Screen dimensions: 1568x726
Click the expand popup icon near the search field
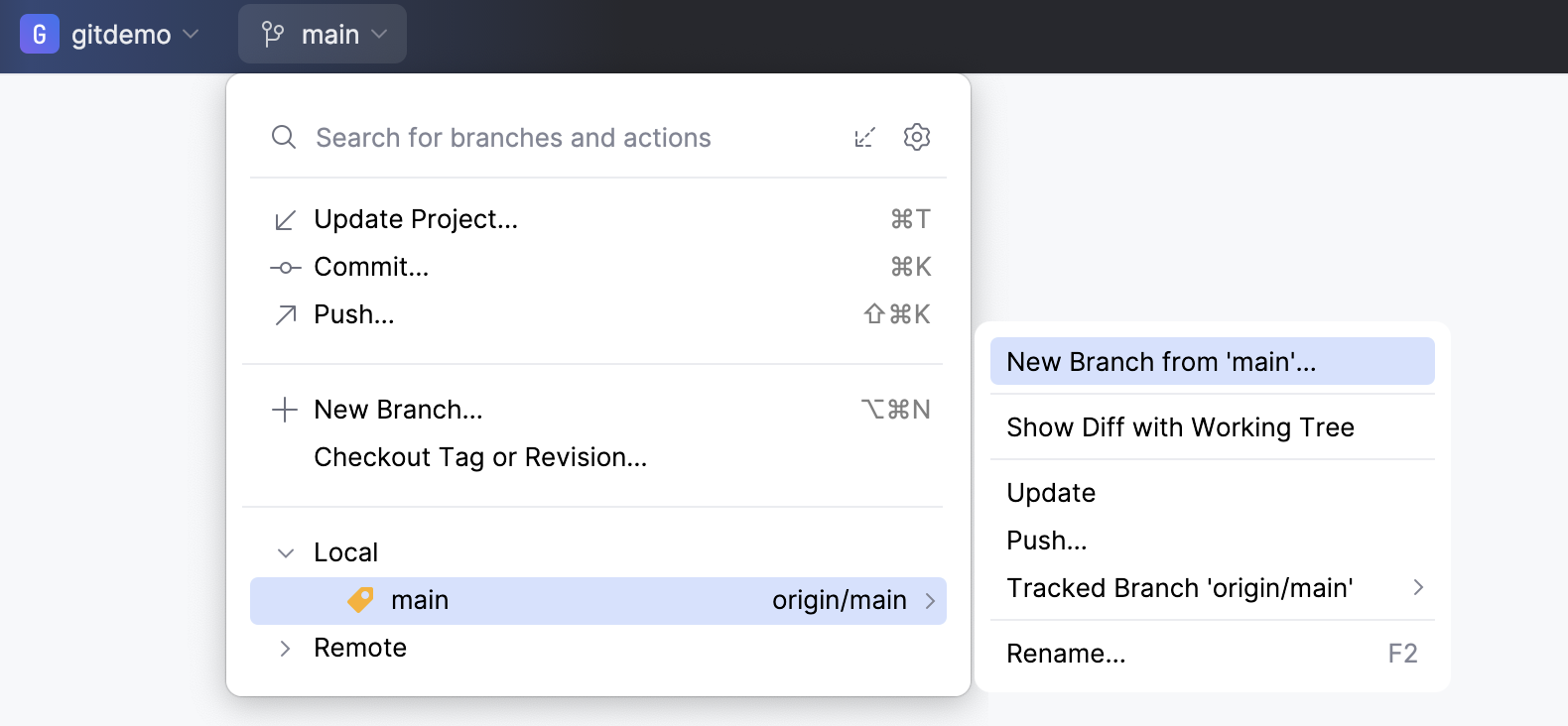[x=864, y=137]
